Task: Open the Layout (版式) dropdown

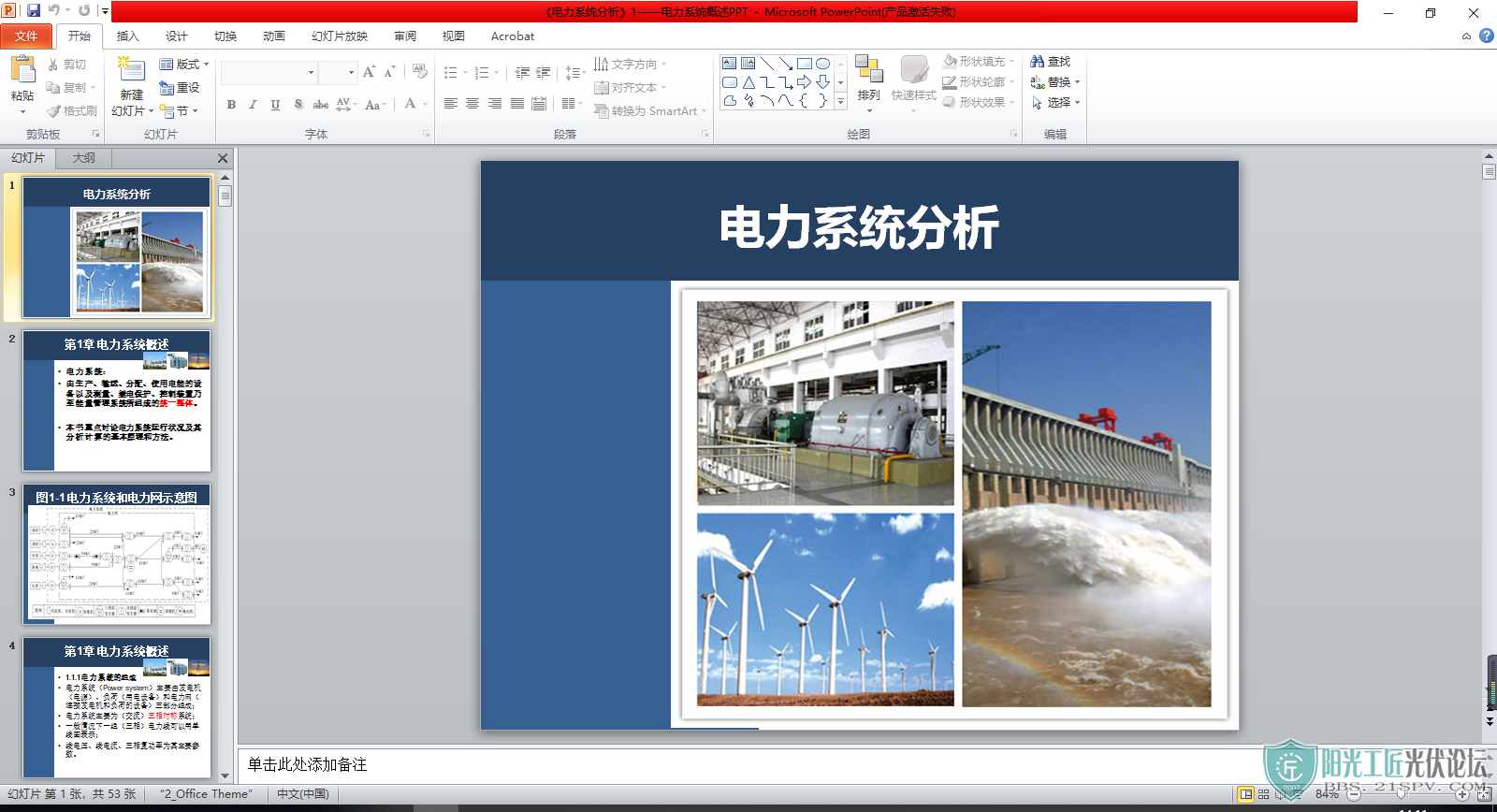Action: 183,65
